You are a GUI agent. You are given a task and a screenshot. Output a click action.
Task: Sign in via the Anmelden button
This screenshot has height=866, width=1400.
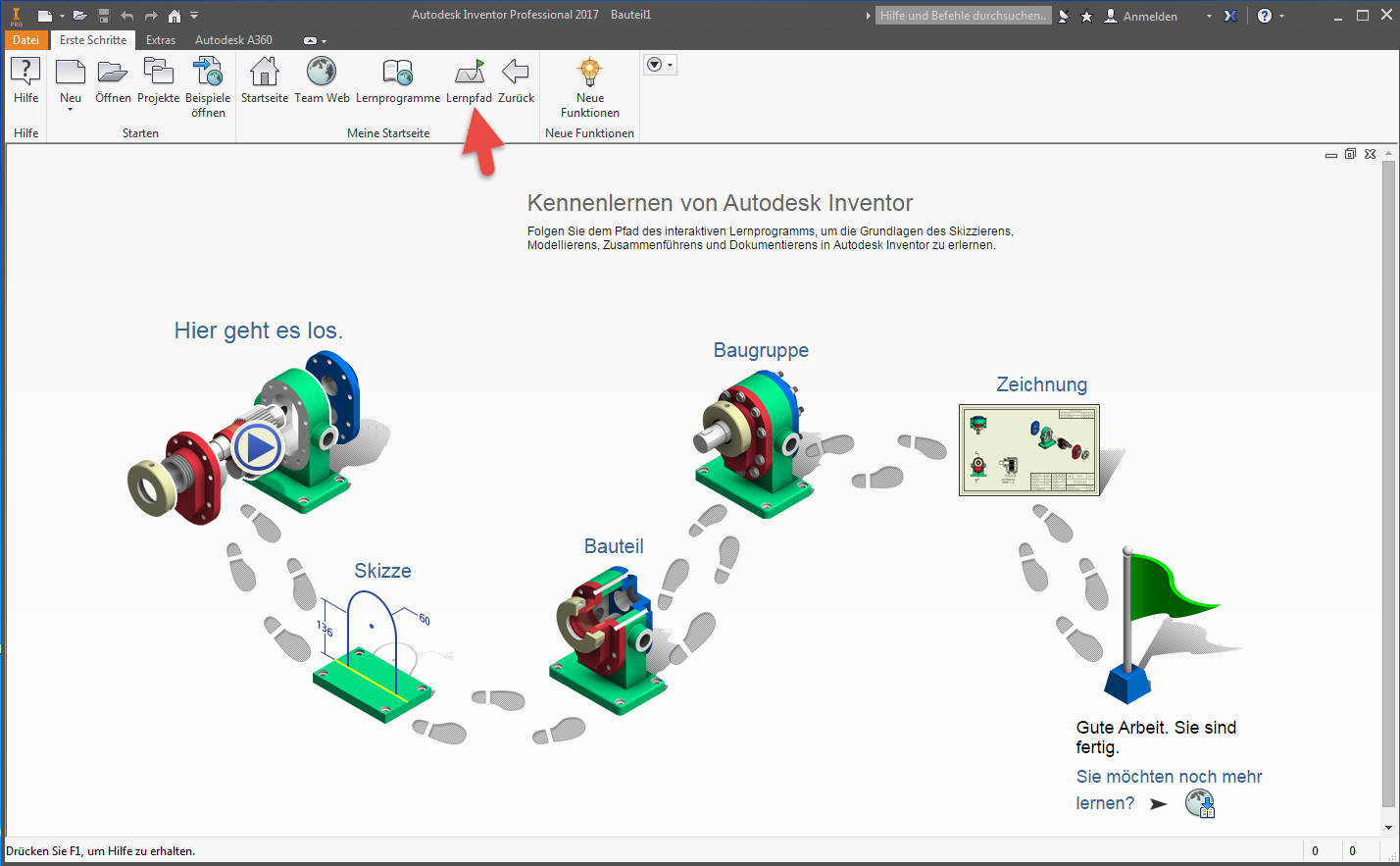click(1141, 16)
